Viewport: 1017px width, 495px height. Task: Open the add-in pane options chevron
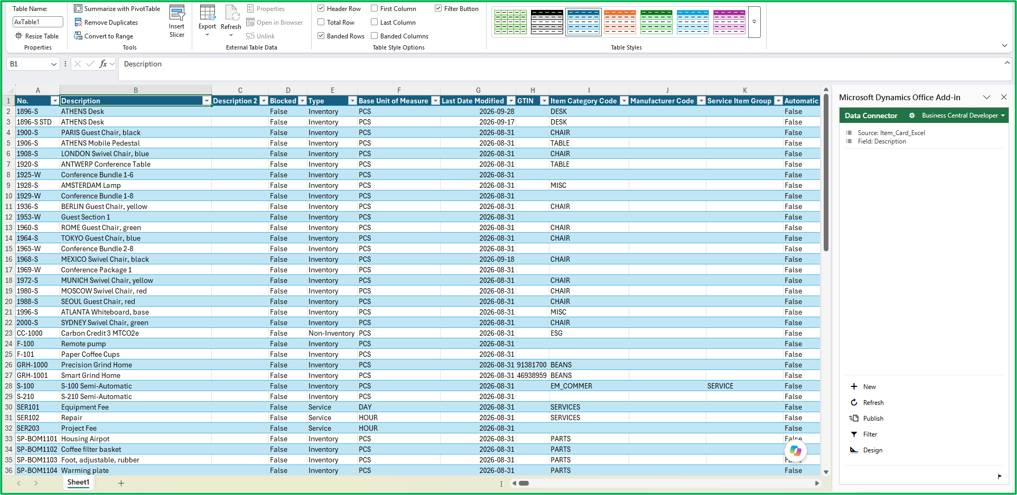click(x=987, y=97)
